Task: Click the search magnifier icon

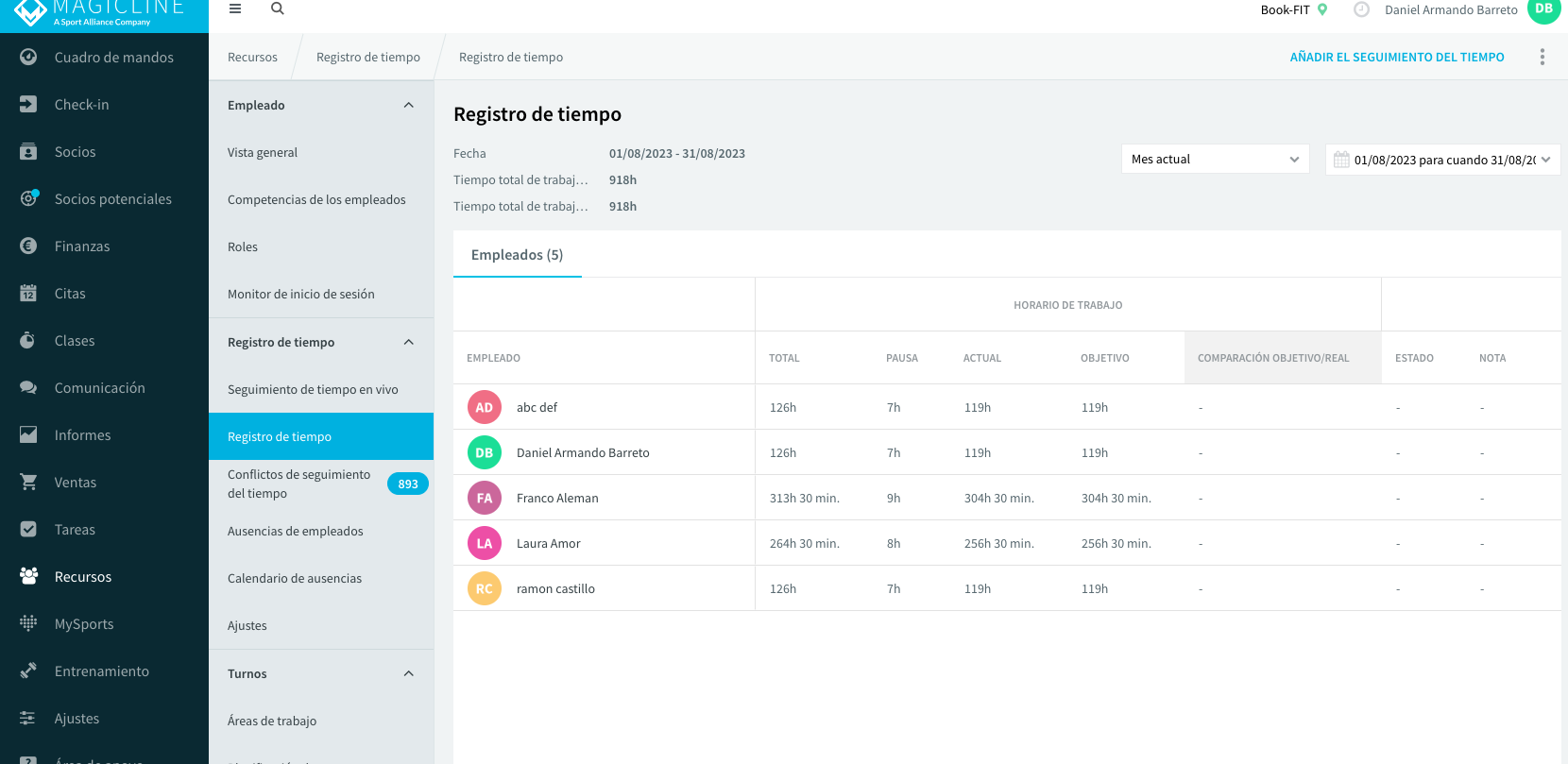Action: pyautogui.click(x=278, y=8)
